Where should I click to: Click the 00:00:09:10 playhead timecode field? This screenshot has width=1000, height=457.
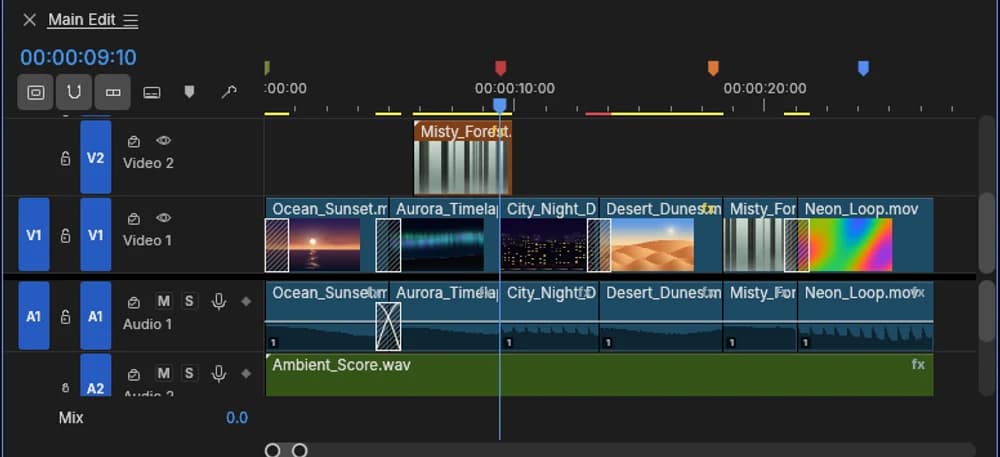click(x=78, y=57)
